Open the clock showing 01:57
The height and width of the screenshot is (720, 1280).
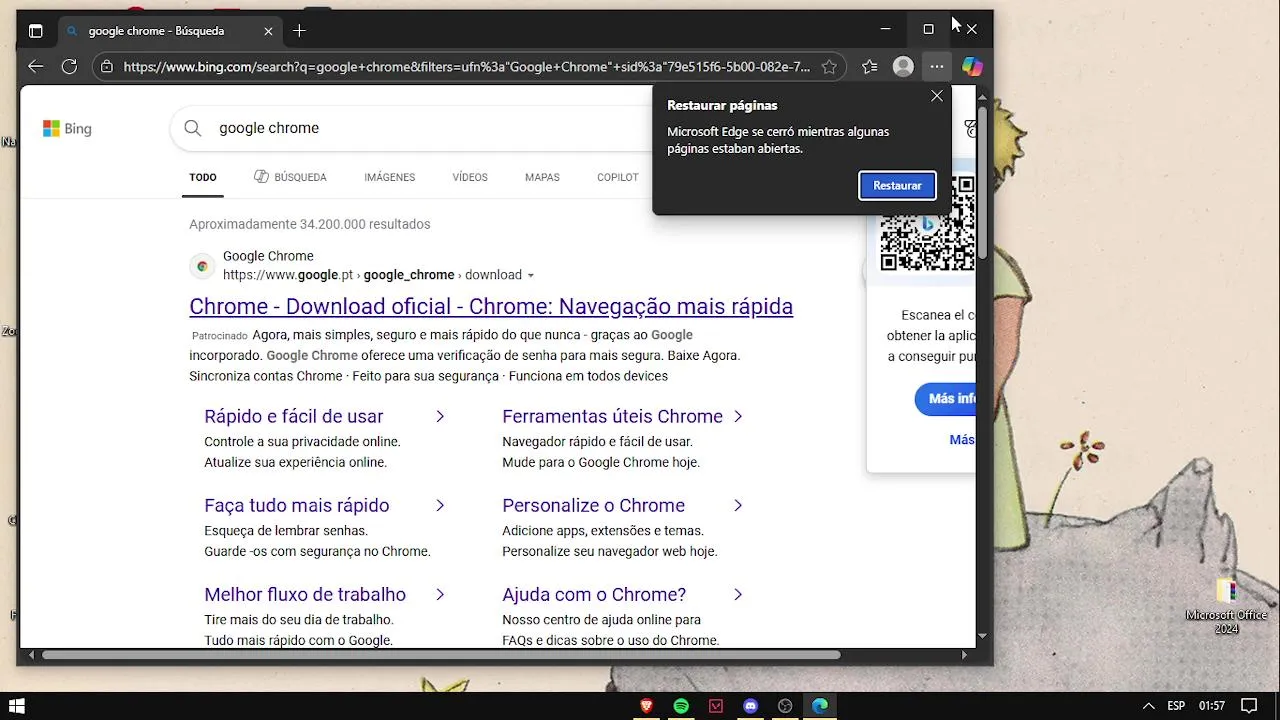pos(1212,706)
